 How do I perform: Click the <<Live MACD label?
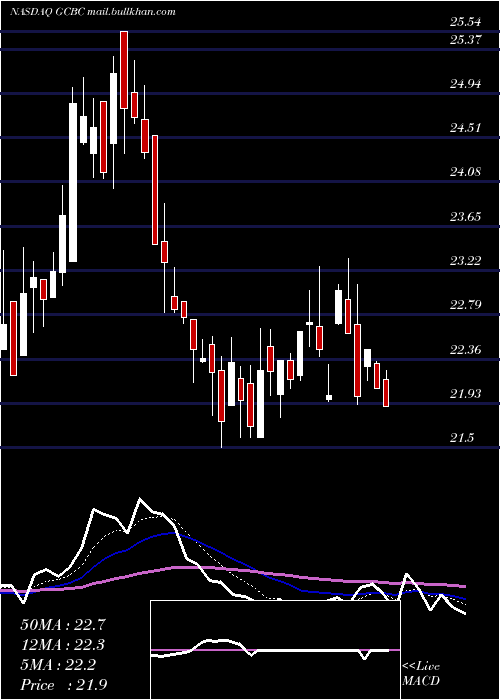pos(421,674)
